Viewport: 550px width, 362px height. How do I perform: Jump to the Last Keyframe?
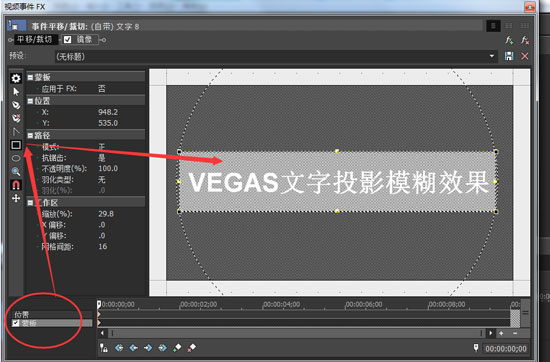tap(162, 348)
